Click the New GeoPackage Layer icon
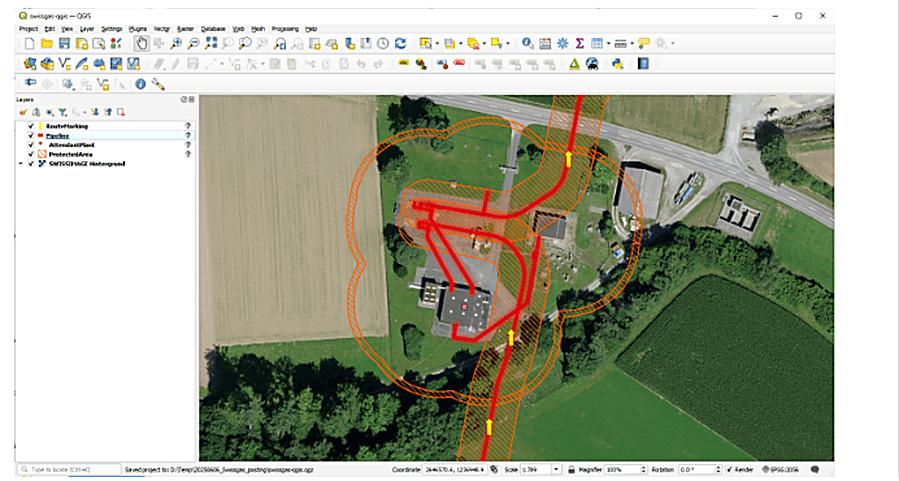Viewport: 899px width, 481px height. point(47,64)
